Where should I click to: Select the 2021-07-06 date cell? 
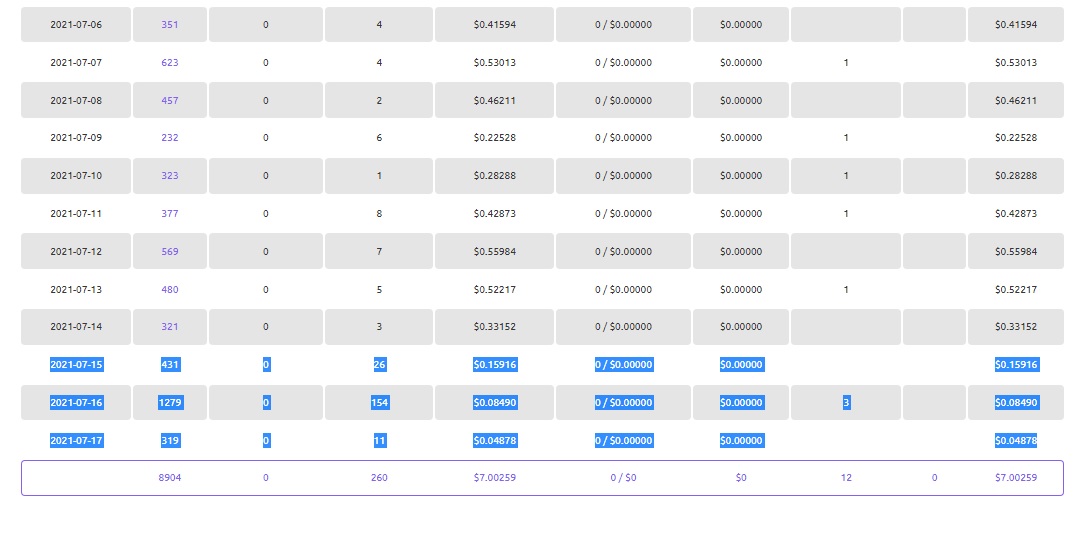(76, 24)
